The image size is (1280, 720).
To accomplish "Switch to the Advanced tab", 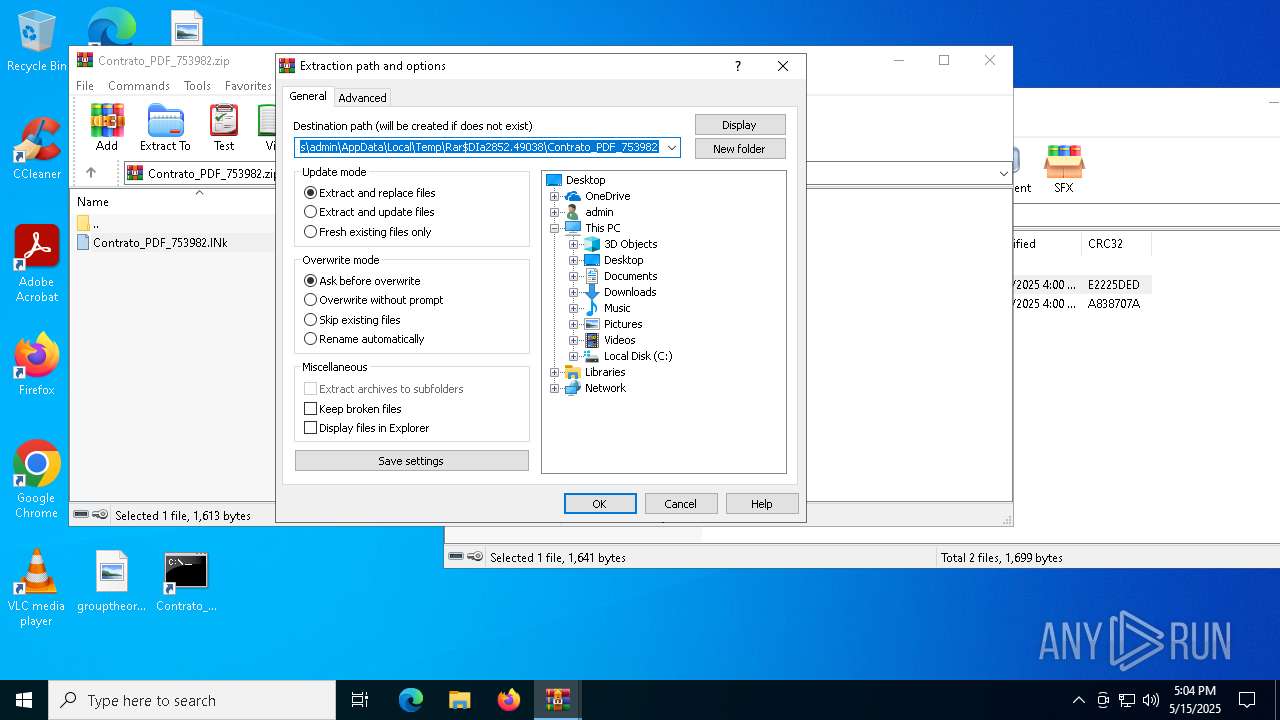I will tap(362, 98).
